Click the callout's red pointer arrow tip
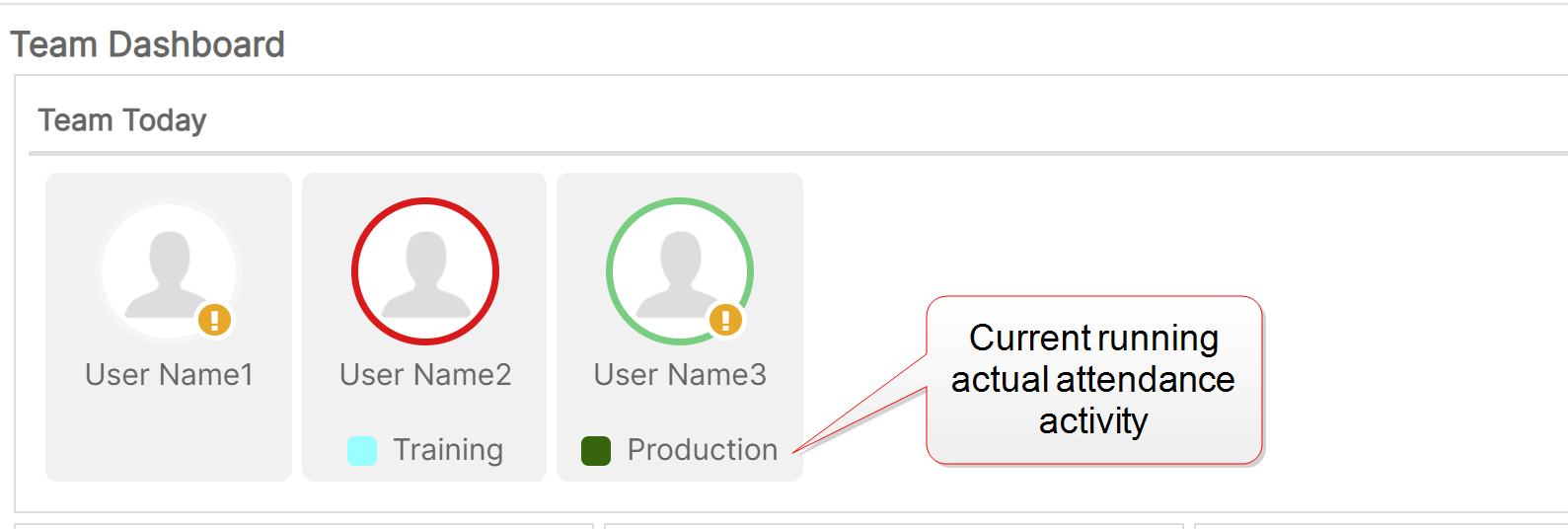Image resolution: width=1568 pixels, height=529 pixels. pos(795,452)
